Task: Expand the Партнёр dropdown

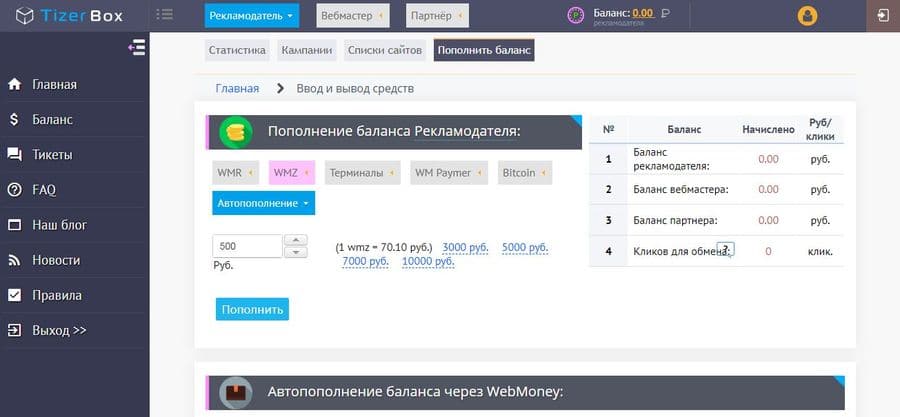Action: click(437, 15)
